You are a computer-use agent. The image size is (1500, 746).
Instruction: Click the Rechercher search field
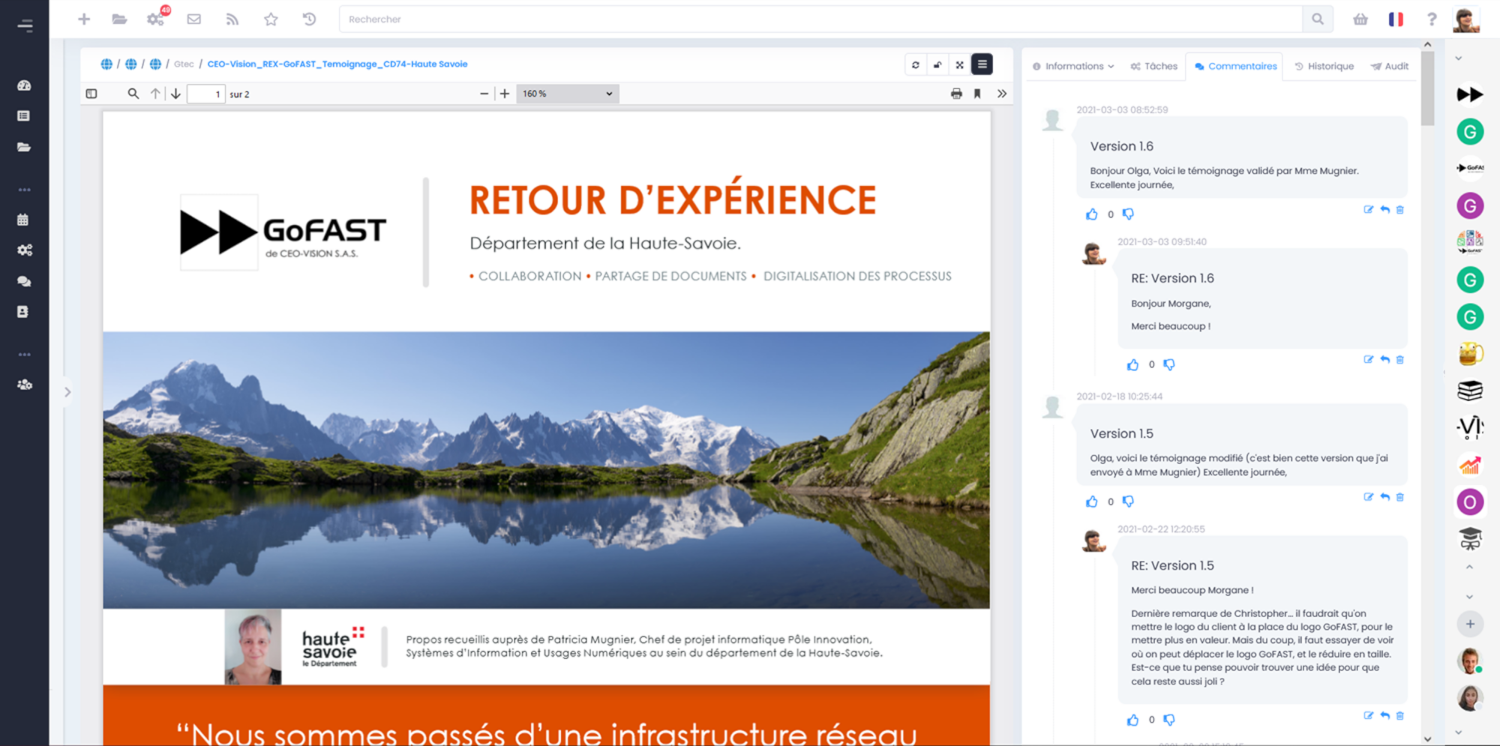pyautogui.click(x=820, y=19)
